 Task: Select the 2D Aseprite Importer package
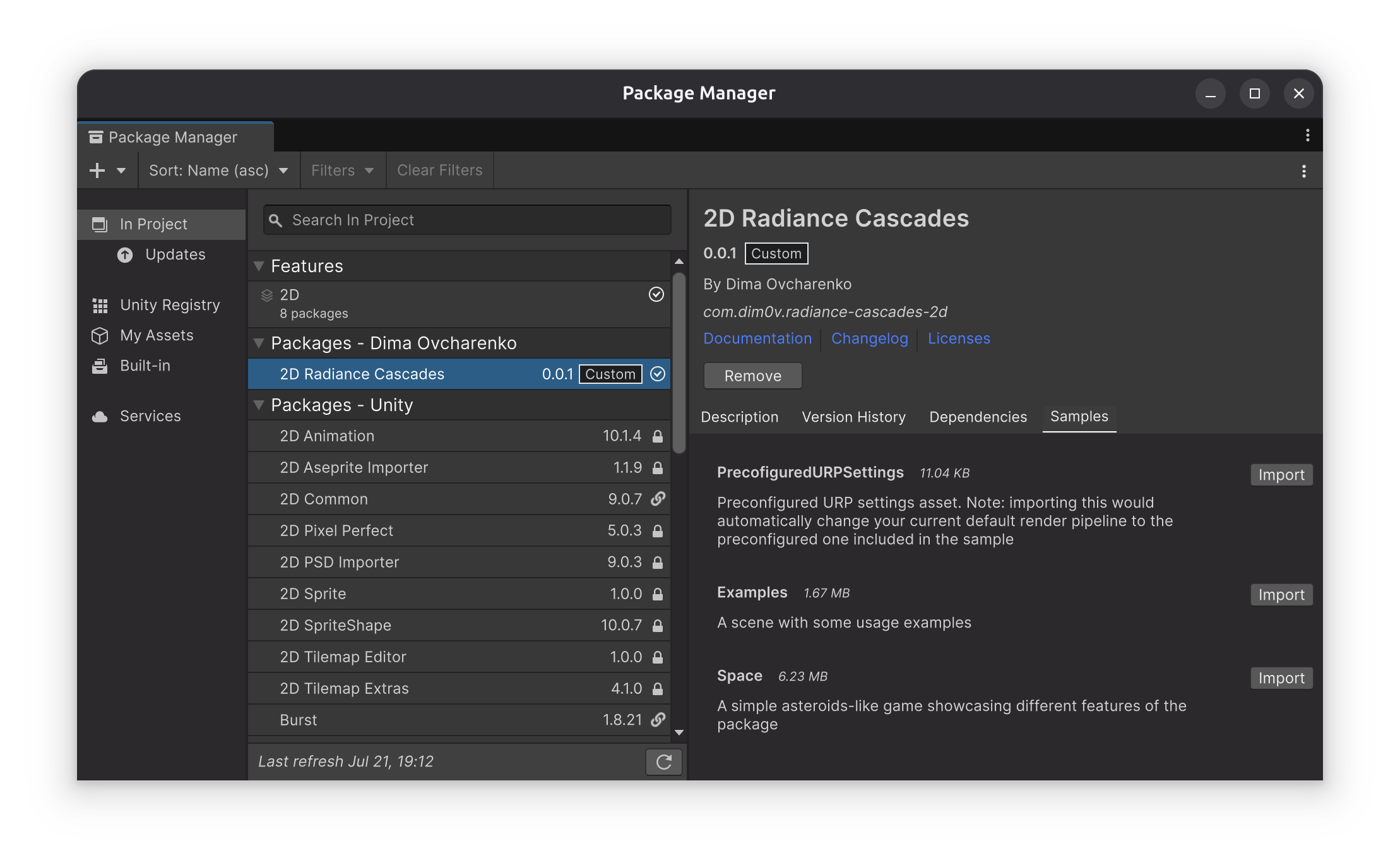pyautogui.click(x=460, y=468)
